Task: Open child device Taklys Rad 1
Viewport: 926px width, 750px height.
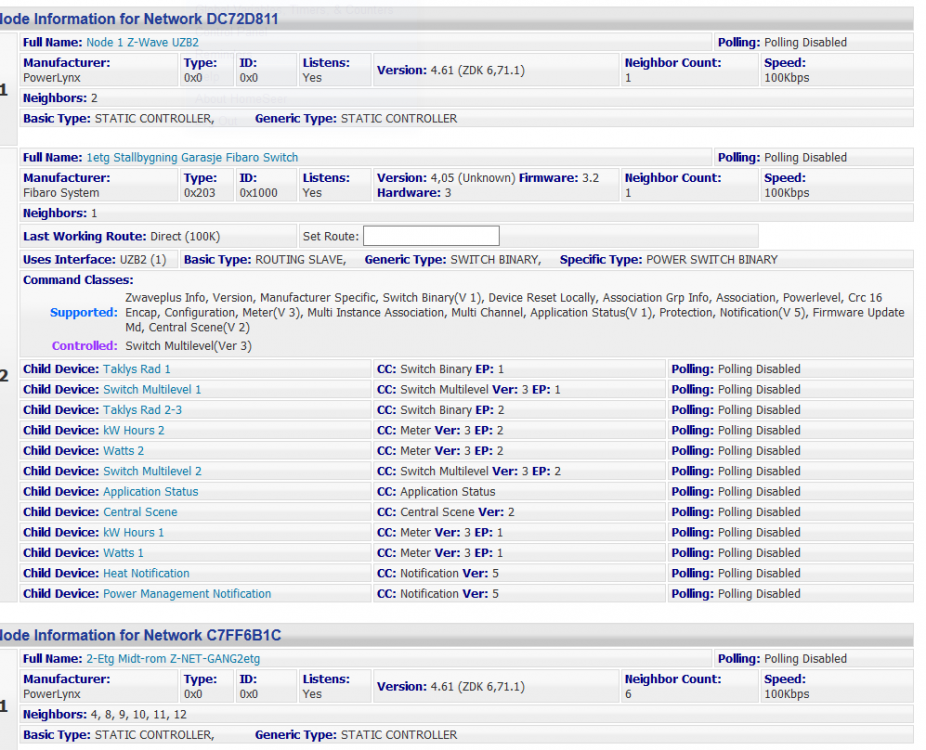Action: click(137, 369)
